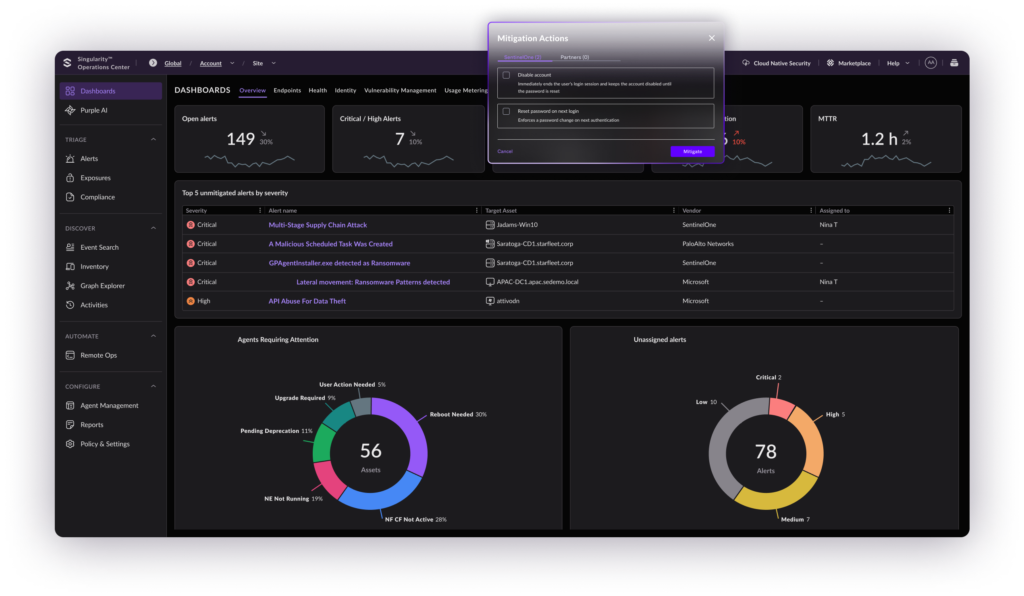The image size is (1024, 596).
Task: Switch to the Health dashboard tab
Action: pos(317,90)
